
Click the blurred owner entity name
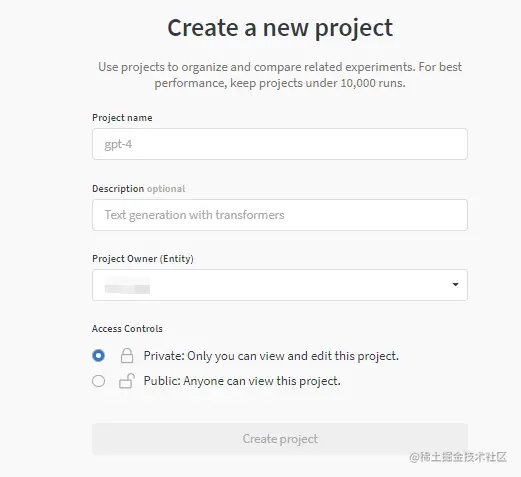click(127, 286)
